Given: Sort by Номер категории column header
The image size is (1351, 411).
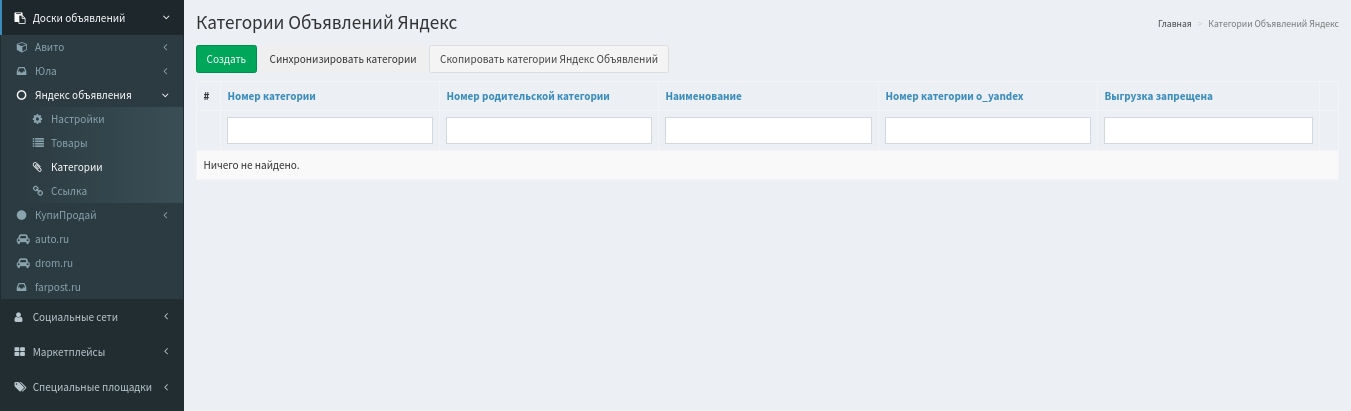Looking at the screenshot, I should 271,96.
